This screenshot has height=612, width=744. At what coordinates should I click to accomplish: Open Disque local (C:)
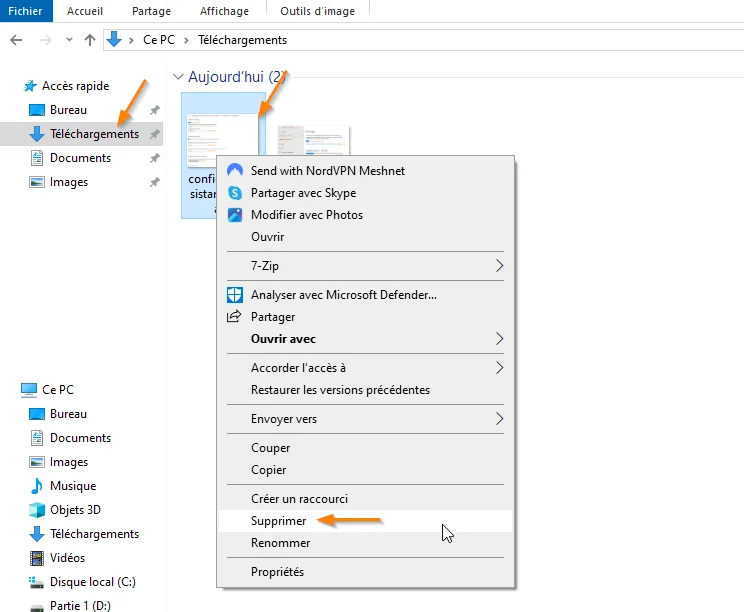93,582
